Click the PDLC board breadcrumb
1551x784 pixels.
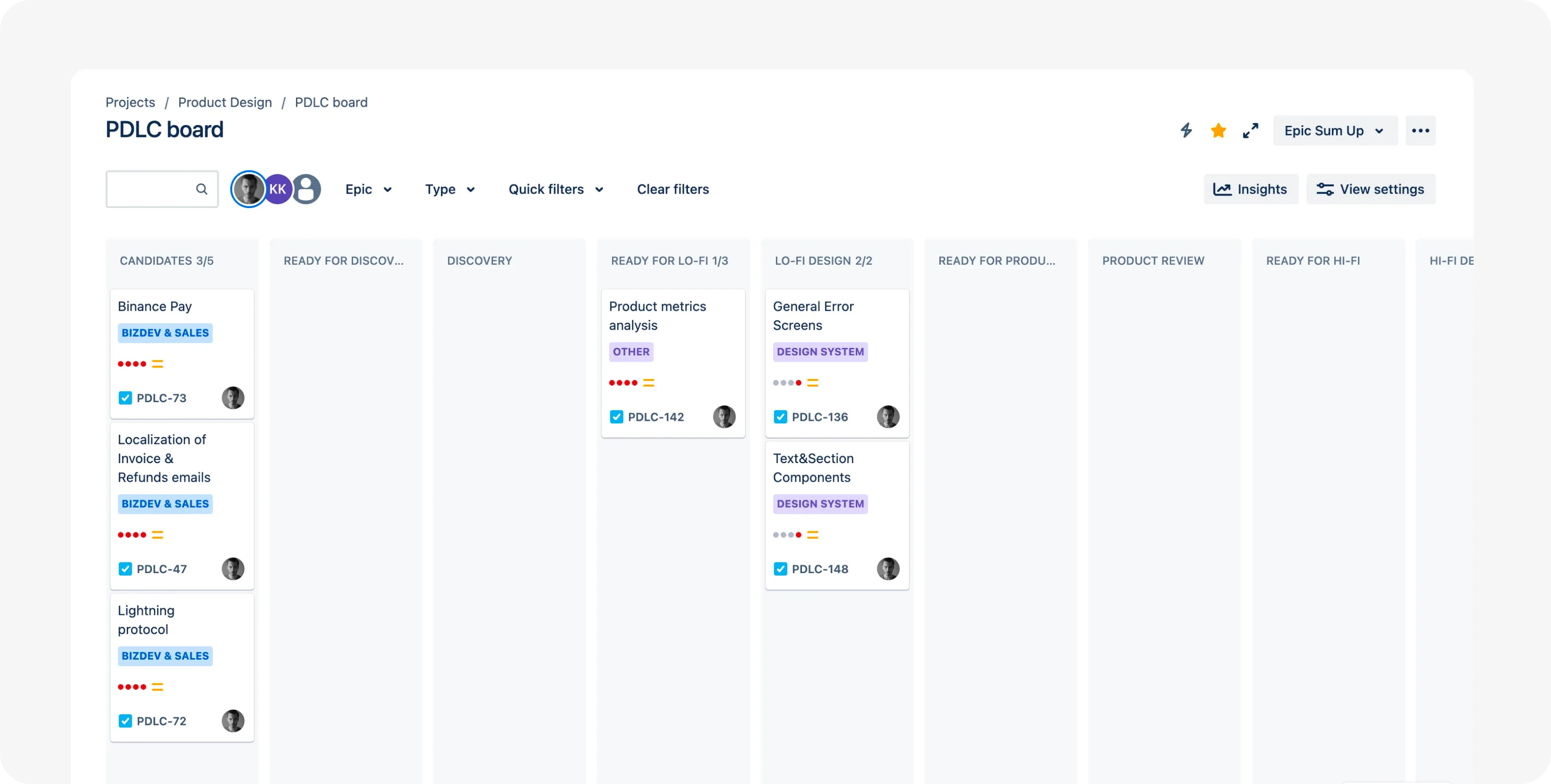(331, 102)
